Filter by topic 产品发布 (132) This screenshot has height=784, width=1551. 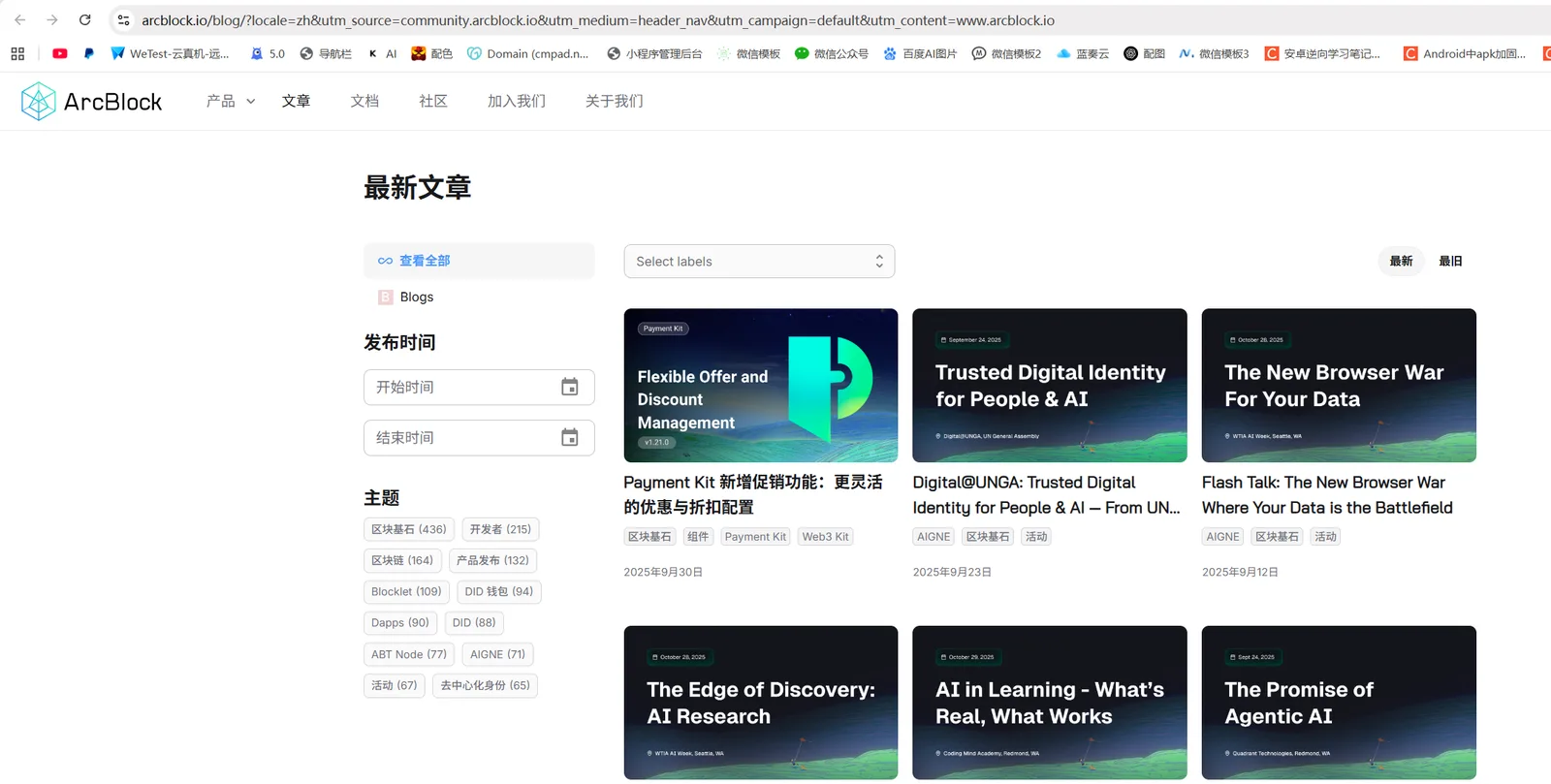point(492,560)
